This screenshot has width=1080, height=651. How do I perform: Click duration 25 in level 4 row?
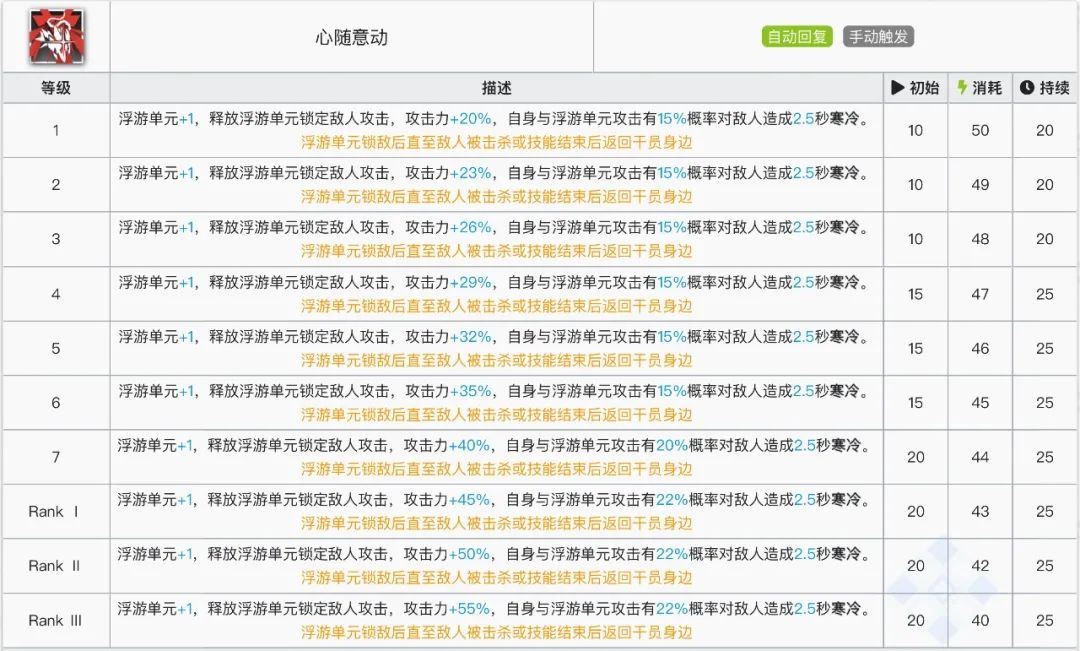point(1045,294)
